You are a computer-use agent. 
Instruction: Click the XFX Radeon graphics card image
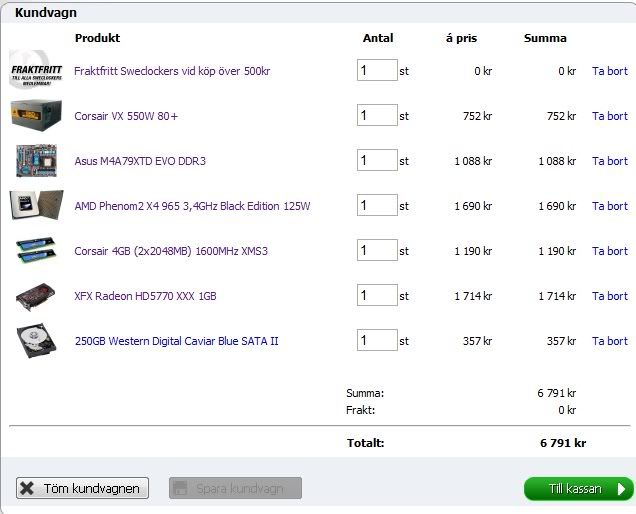(36, 296)
